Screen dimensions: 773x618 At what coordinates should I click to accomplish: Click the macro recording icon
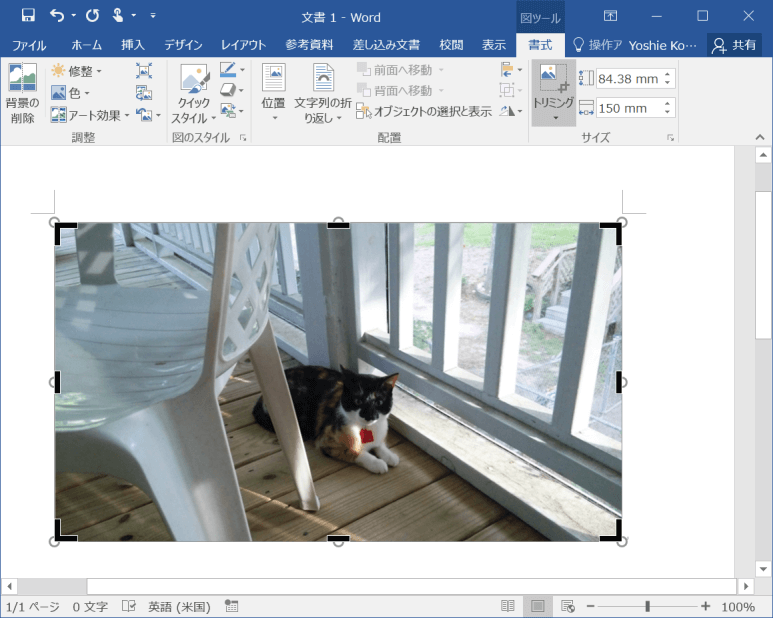[231, 606]
